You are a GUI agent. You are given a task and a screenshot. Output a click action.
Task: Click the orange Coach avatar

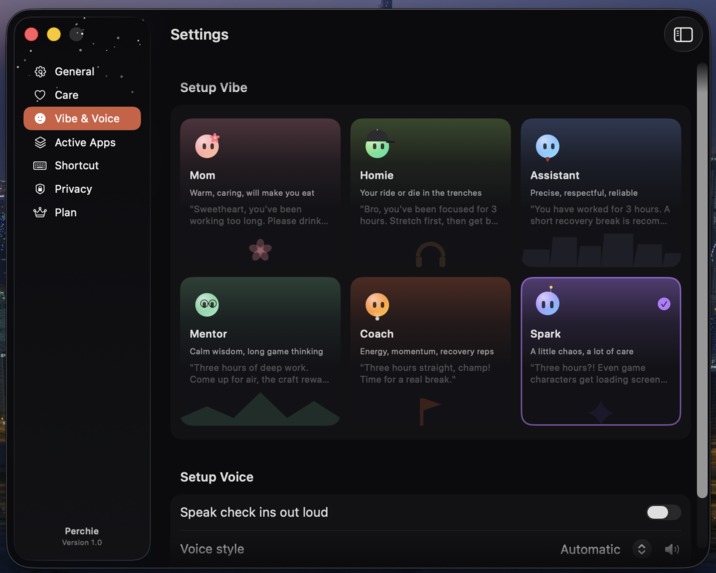coord(377,305)
